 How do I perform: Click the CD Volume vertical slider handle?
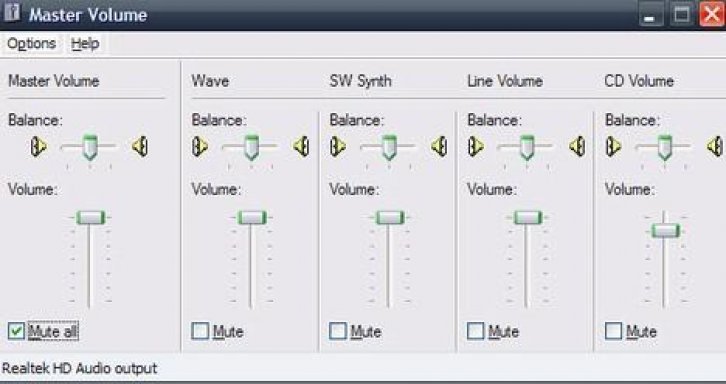(x=665, y=230)
